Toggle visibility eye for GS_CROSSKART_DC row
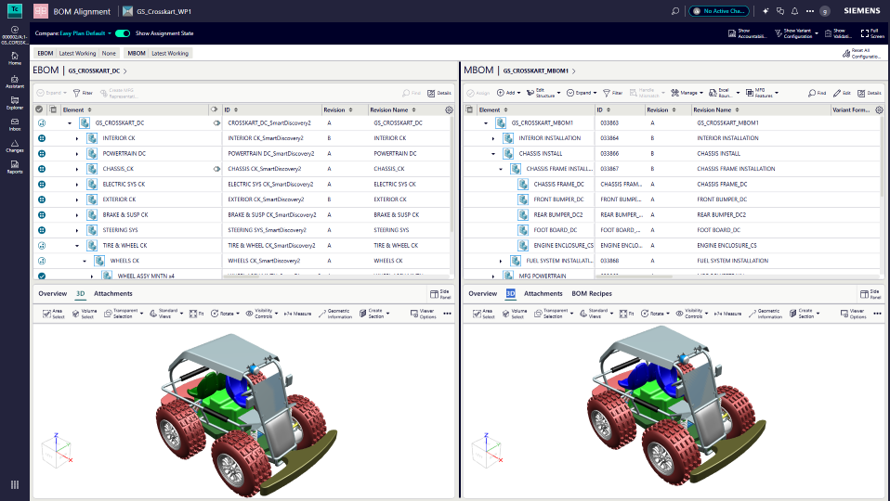This screenshot has width=890, height=501. 216,123
